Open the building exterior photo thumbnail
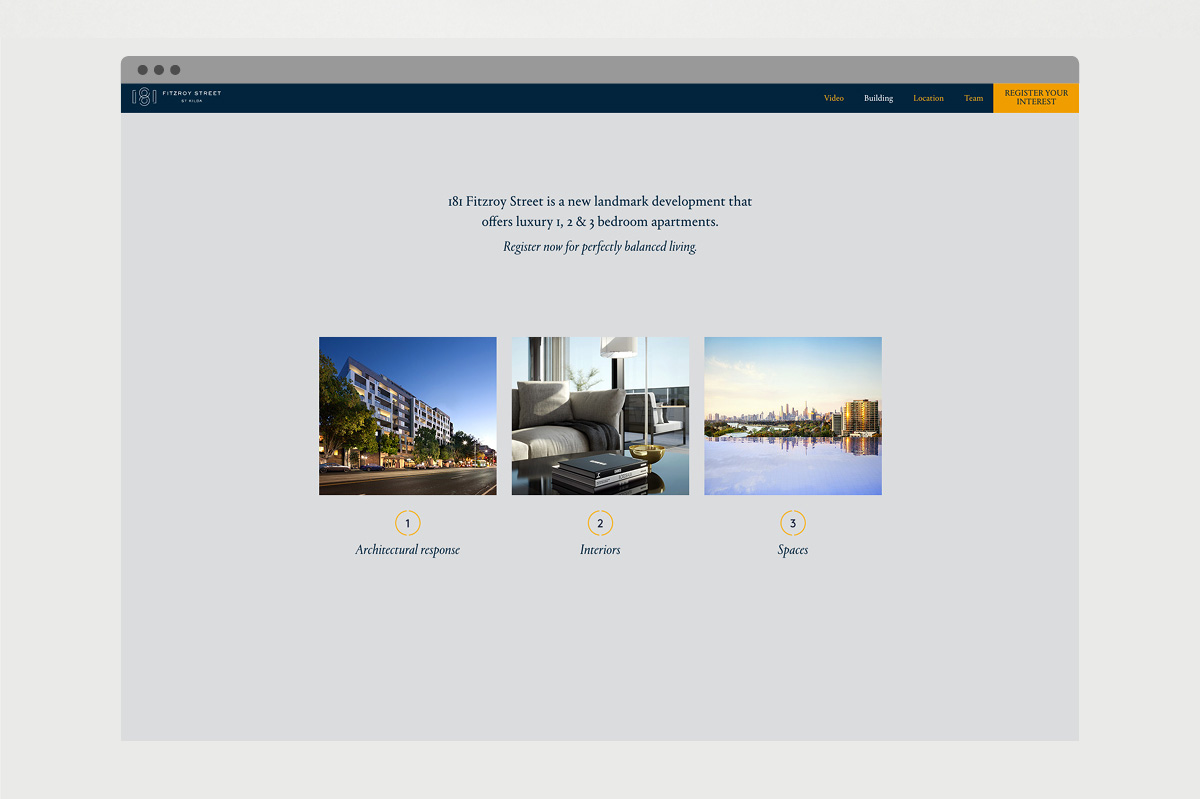The height and width of the screenshot is (799, 1200). (407, 415)
